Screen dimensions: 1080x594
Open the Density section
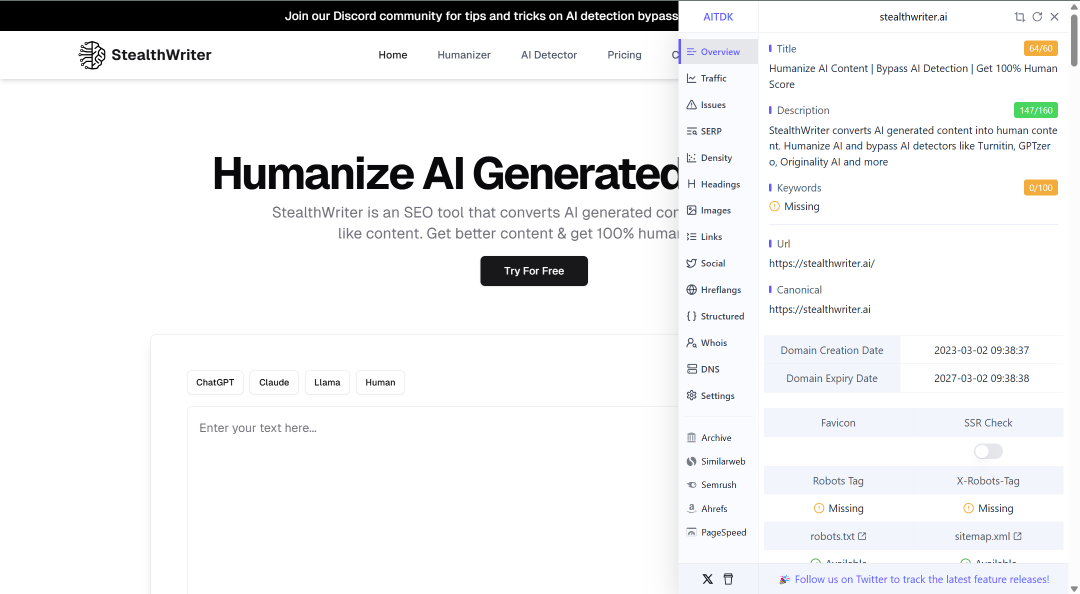point(718,158)
